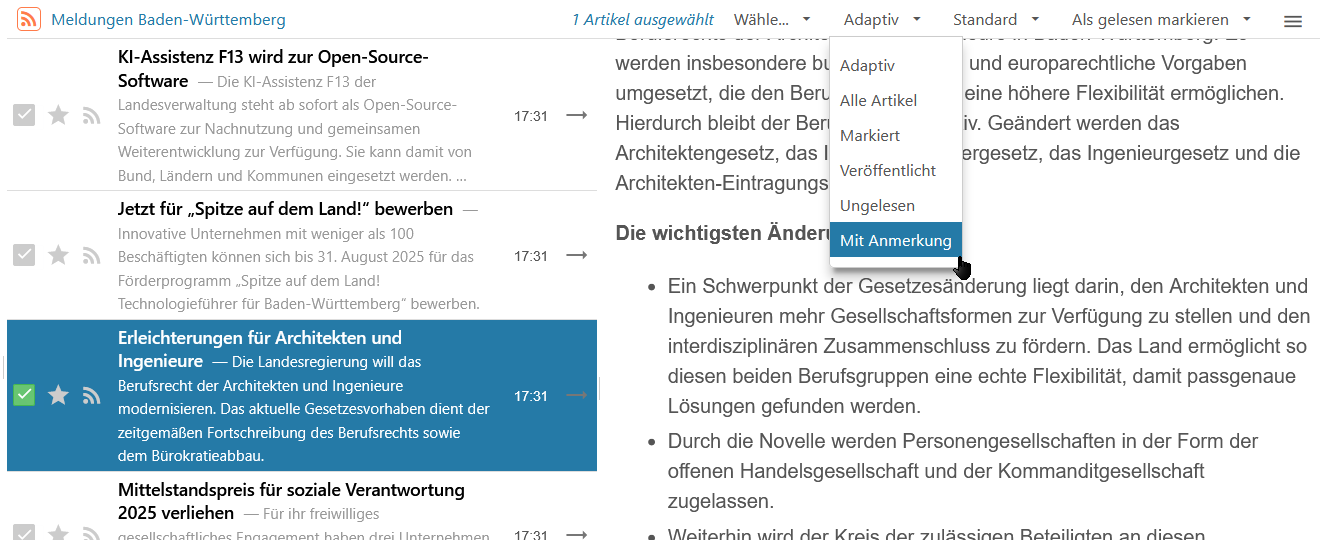Choose Markiert from the view menu
This screenshot has width=1320, height=540.
896,135
